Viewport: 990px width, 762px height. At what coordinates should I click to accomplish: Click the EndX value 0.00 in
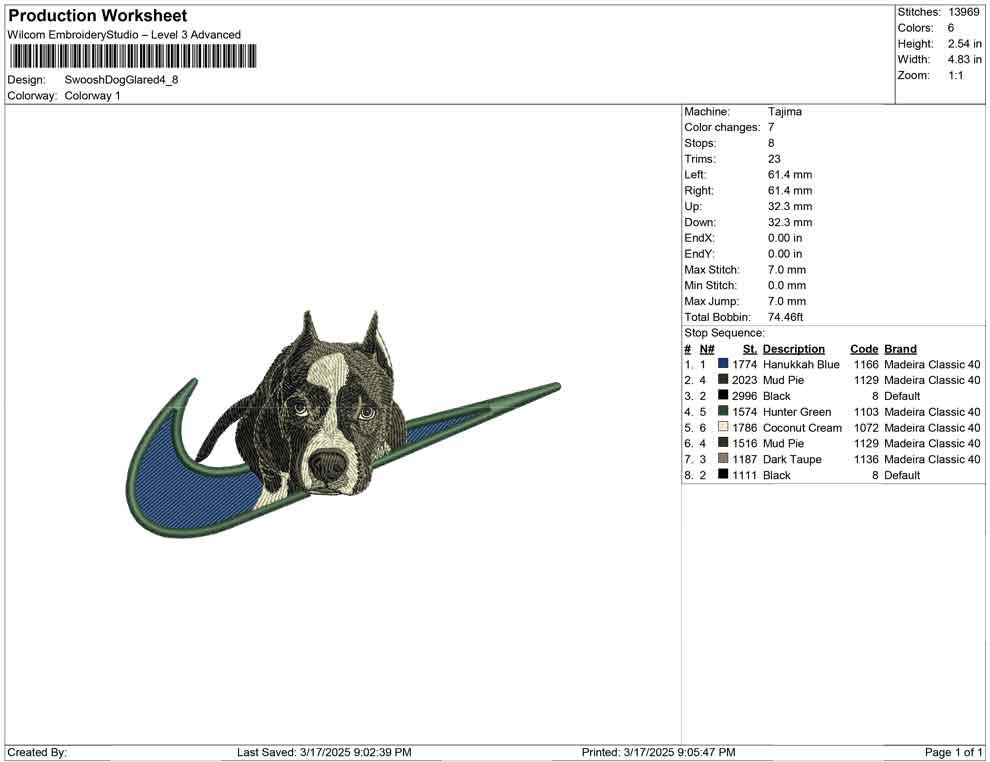[x=785, y=237]
